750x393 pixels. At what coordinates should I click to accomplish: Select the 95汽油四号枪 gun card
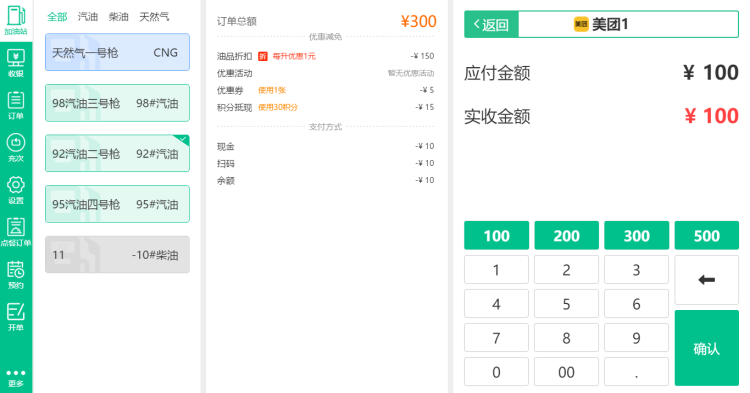[117, 204]
